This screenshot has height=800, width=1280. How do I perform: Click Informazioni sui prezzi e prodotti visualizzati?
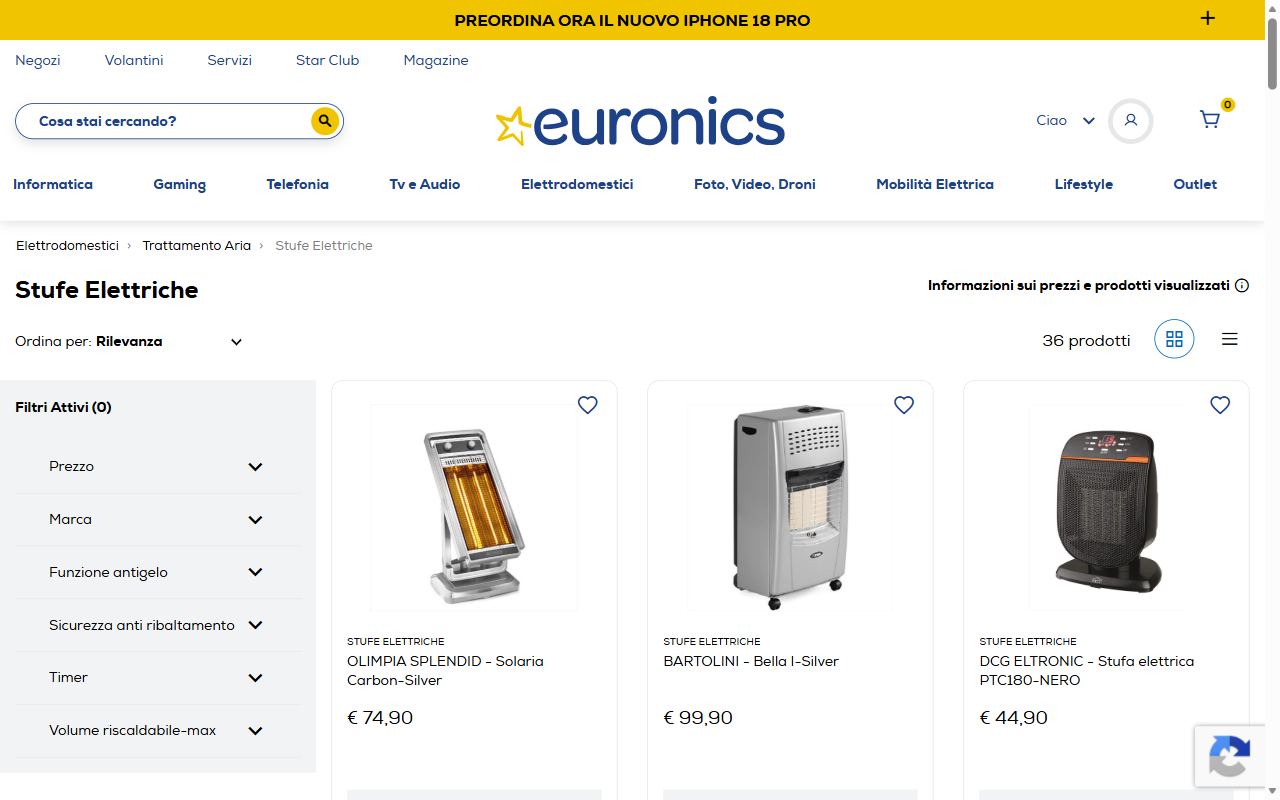click(x=1079, y=285)
